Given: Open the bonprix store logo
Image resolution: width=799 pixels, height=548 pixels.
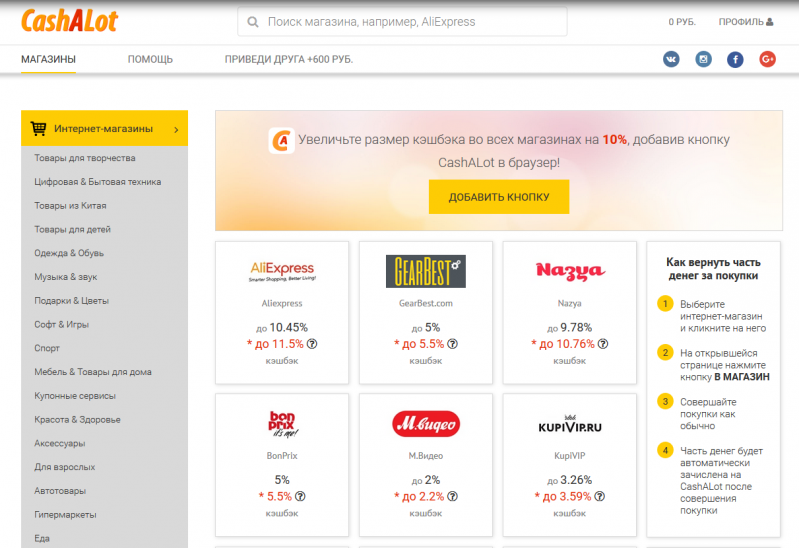Looking at the screenshot, I should [282, 424].
